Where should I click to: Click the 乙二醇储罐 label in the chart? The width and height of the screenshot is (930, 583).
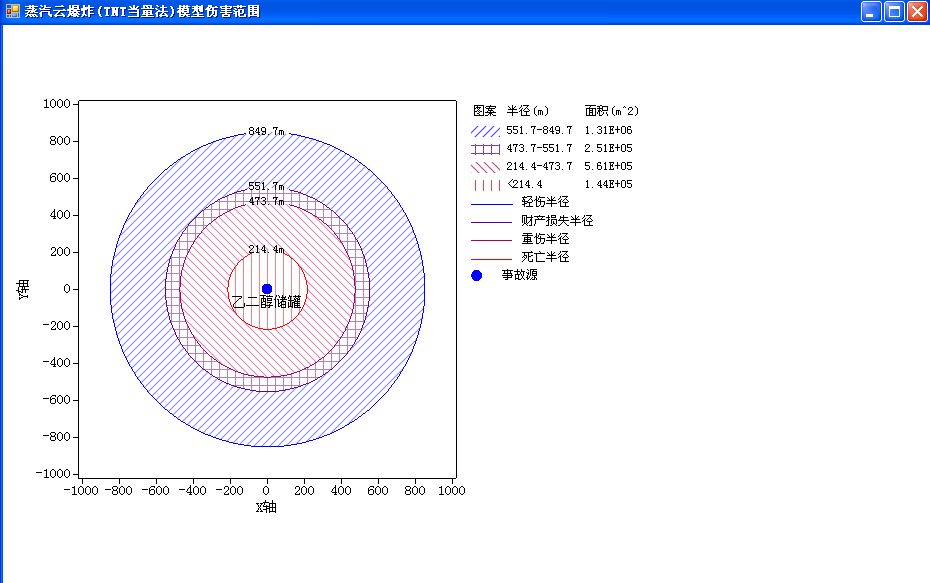[266, 302]
